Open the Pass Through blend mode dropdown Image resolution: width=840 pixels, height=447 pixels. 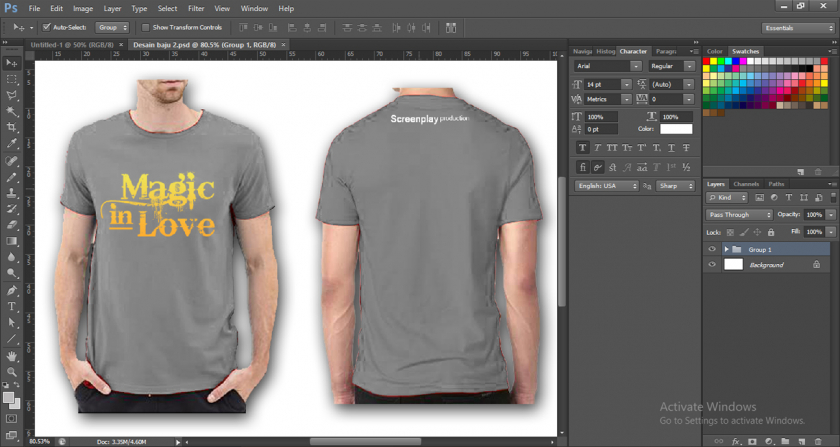point(739,214)
